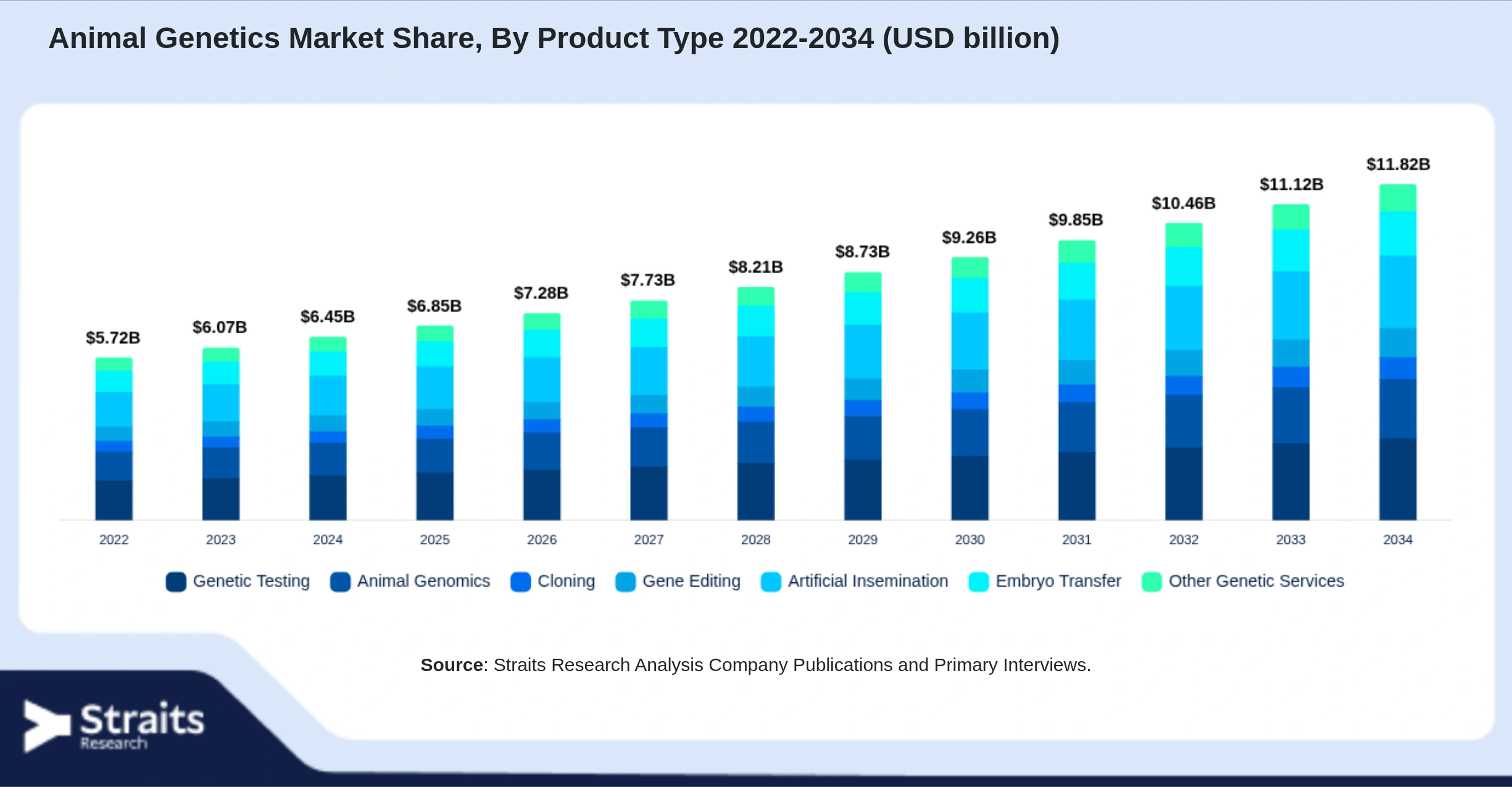Click the Gene Editing legend swatch
1512x787 pixels.
click(626, 582)
